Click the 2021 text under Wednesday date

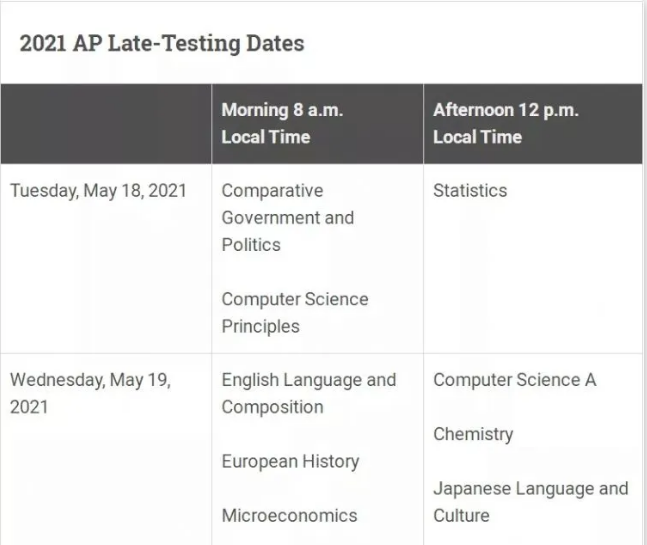[x=29, y=407]
